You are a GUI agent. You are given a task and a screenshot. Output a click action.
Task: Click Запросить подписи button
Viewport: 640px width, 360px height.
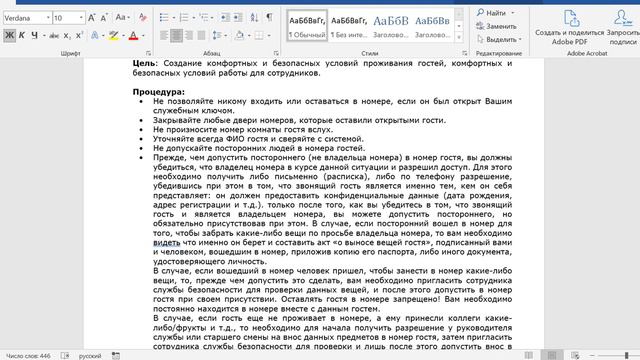[x=623, y=27]
